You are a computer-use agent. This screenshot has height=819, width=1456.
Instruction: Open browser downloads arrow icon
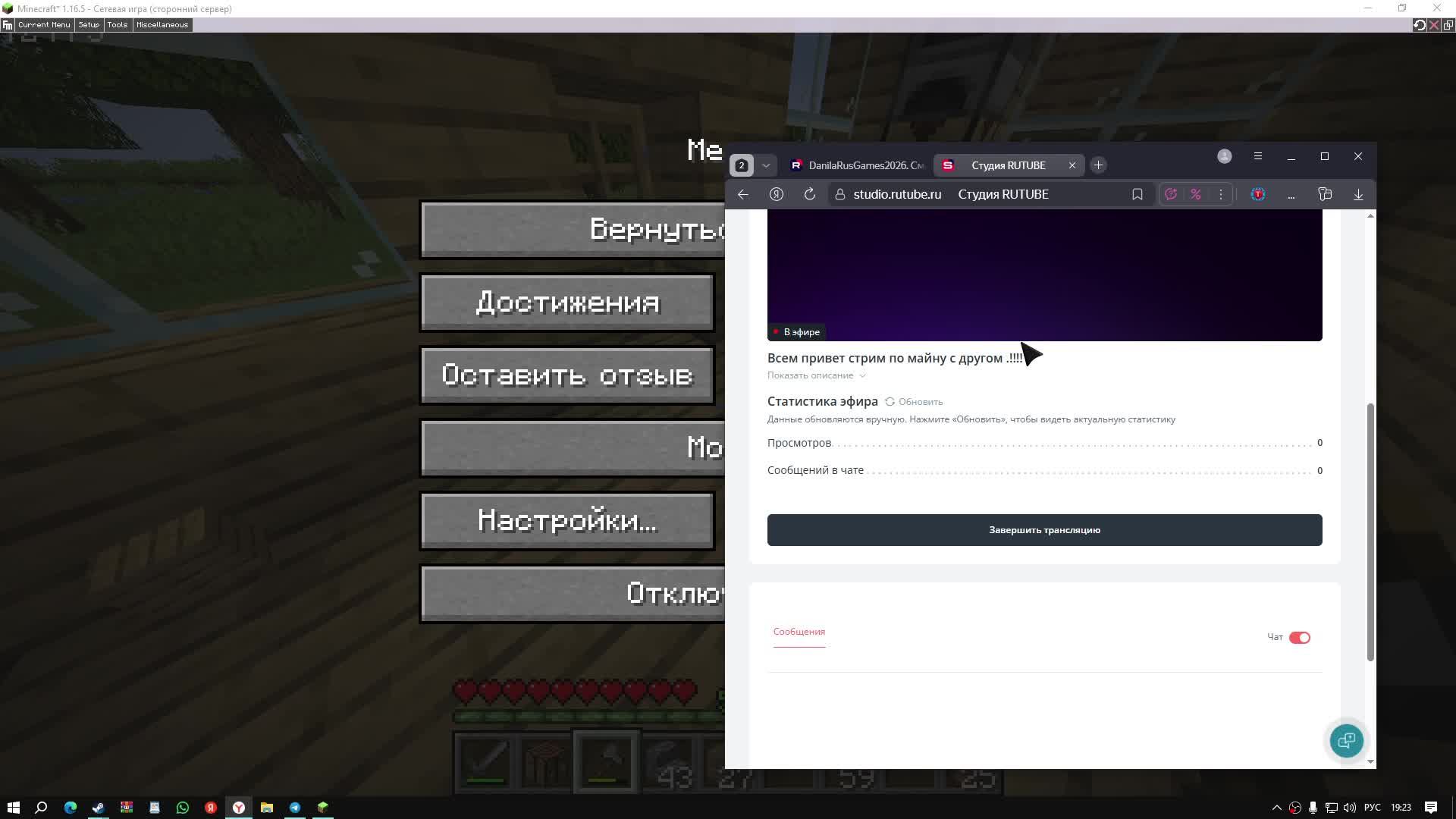point(1357,194)
